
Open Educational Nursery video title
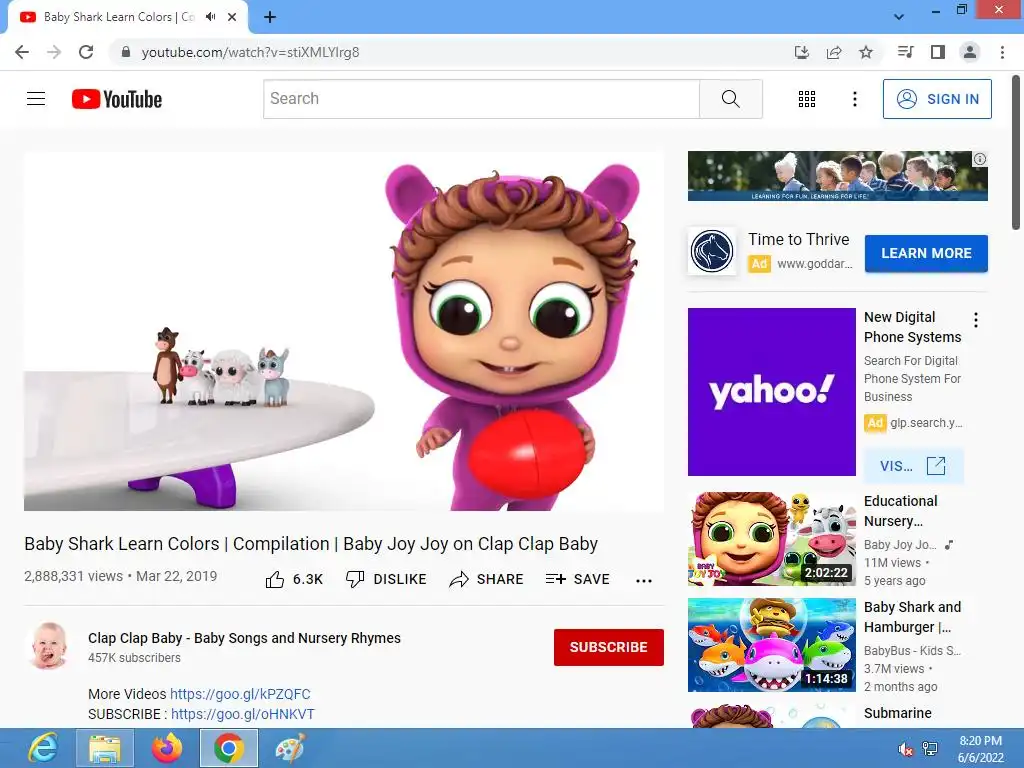pyautogui.click(x=901, y=511)
